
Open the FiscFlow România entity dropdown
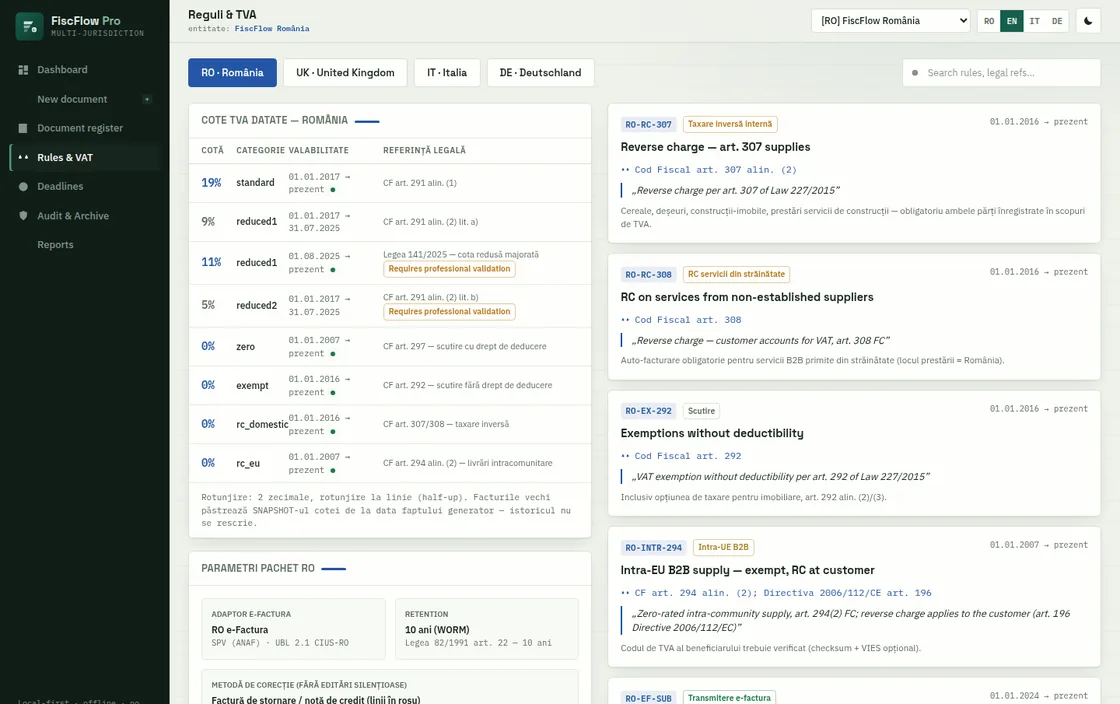coord(891,21)
